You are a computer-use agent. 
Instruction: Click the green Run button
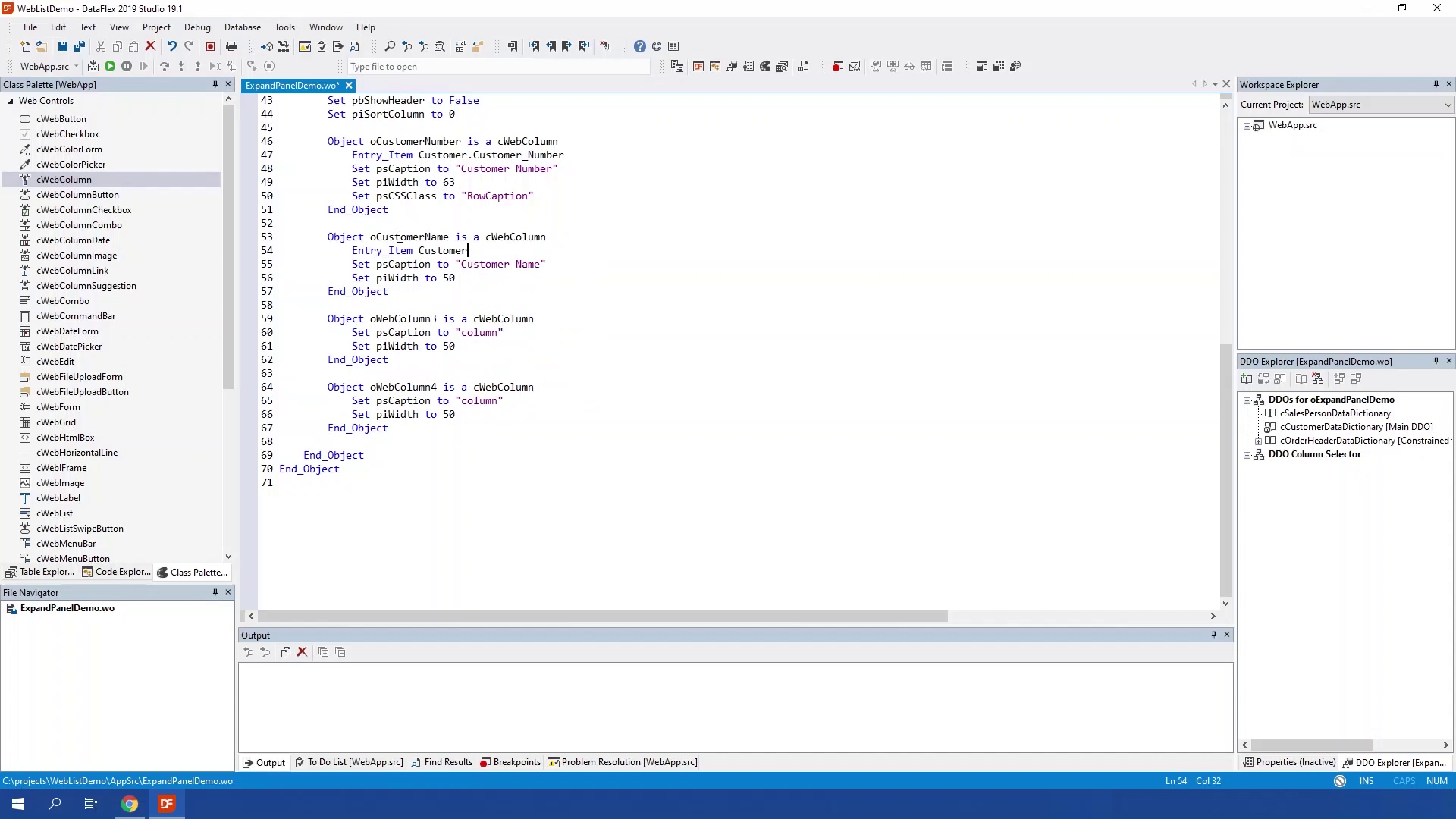(x=110, y=67)
